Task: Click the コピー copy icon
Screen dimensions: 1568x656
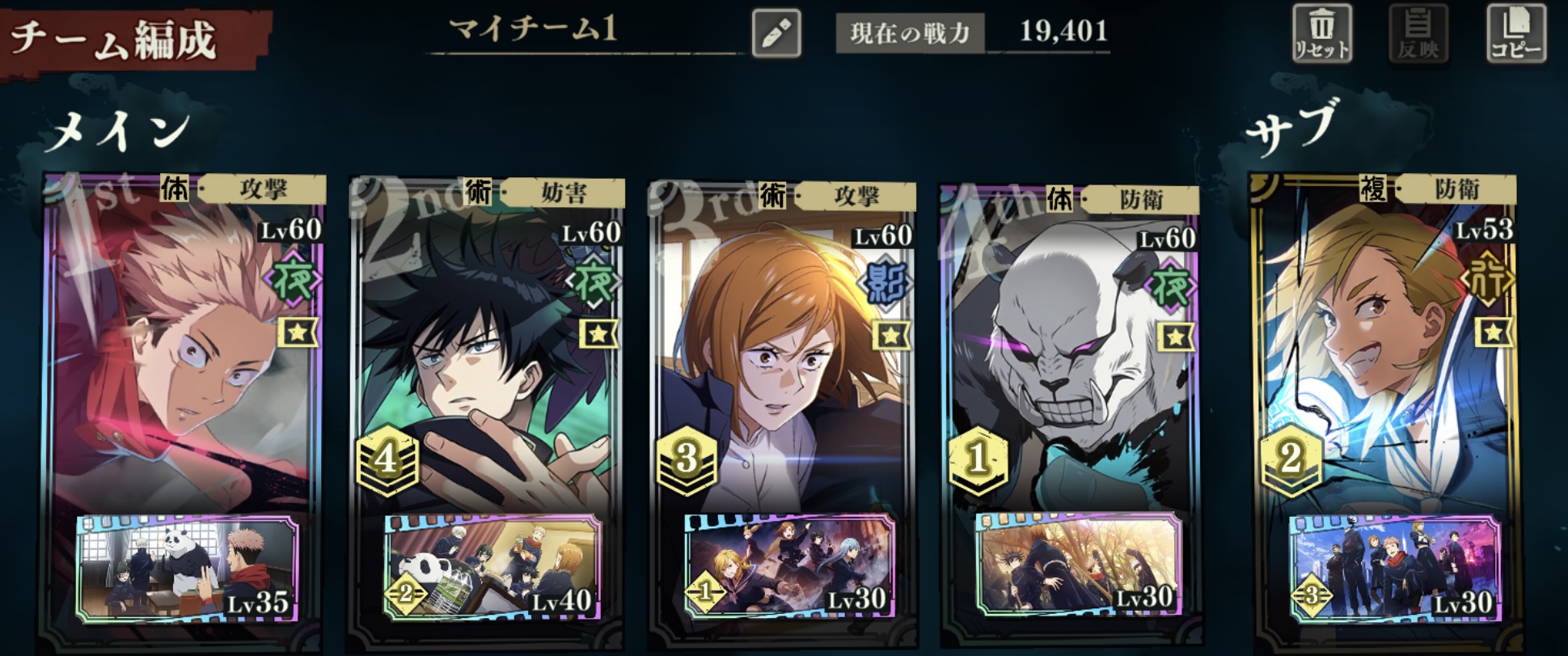Action: coord(1516,32)
